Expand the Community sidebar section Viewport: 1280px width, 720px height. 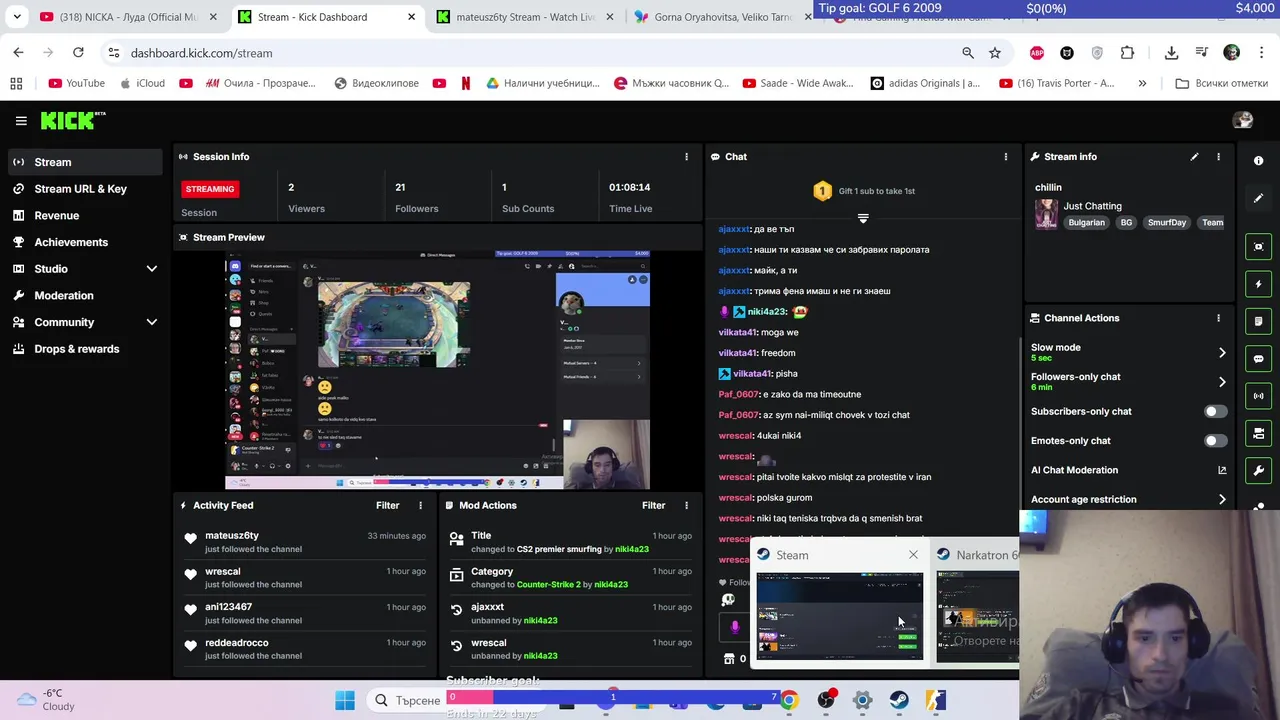(152, 322)
